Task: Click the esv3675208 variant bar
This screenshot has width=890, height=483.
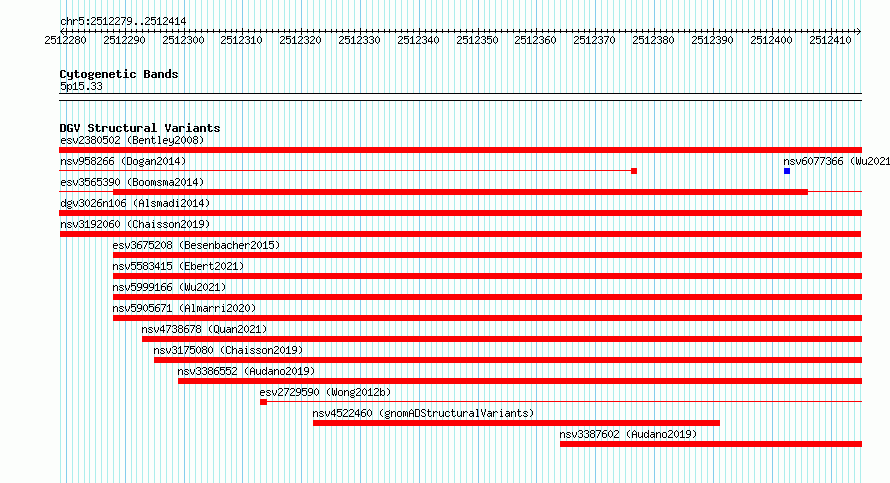Action: tap(488, 255)
